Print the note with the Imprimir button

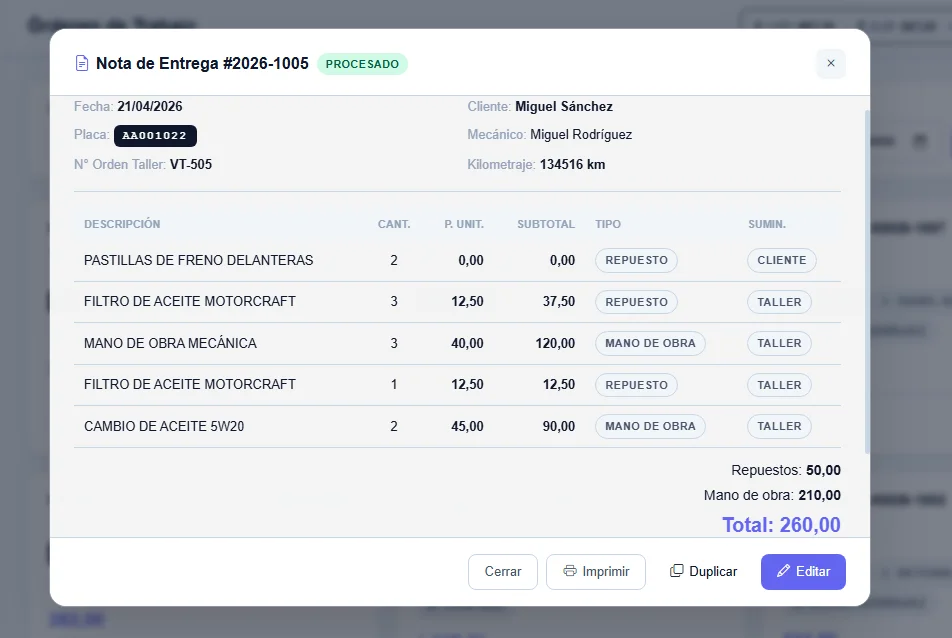pyautogui.click(x=596, y=571)
